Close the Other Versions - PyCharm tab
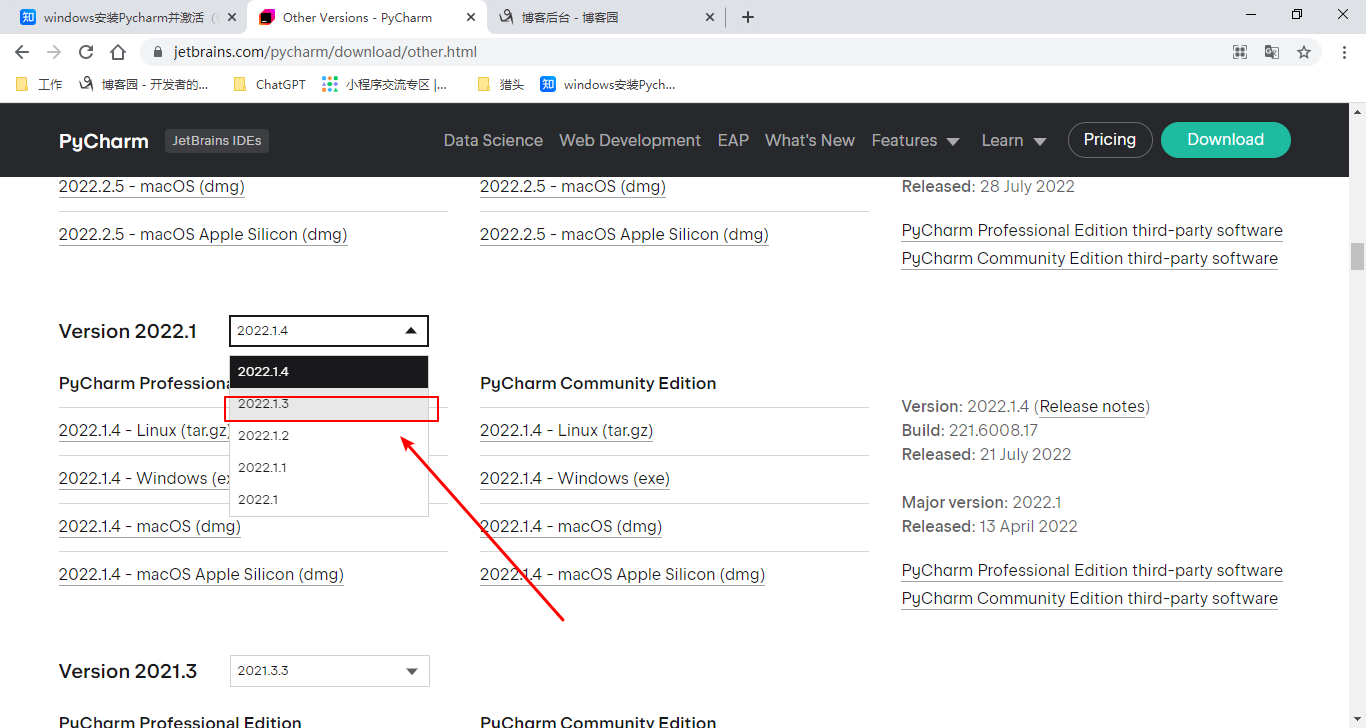The image size is (1366, 728). pyautogui.click(x=471, y=17)
